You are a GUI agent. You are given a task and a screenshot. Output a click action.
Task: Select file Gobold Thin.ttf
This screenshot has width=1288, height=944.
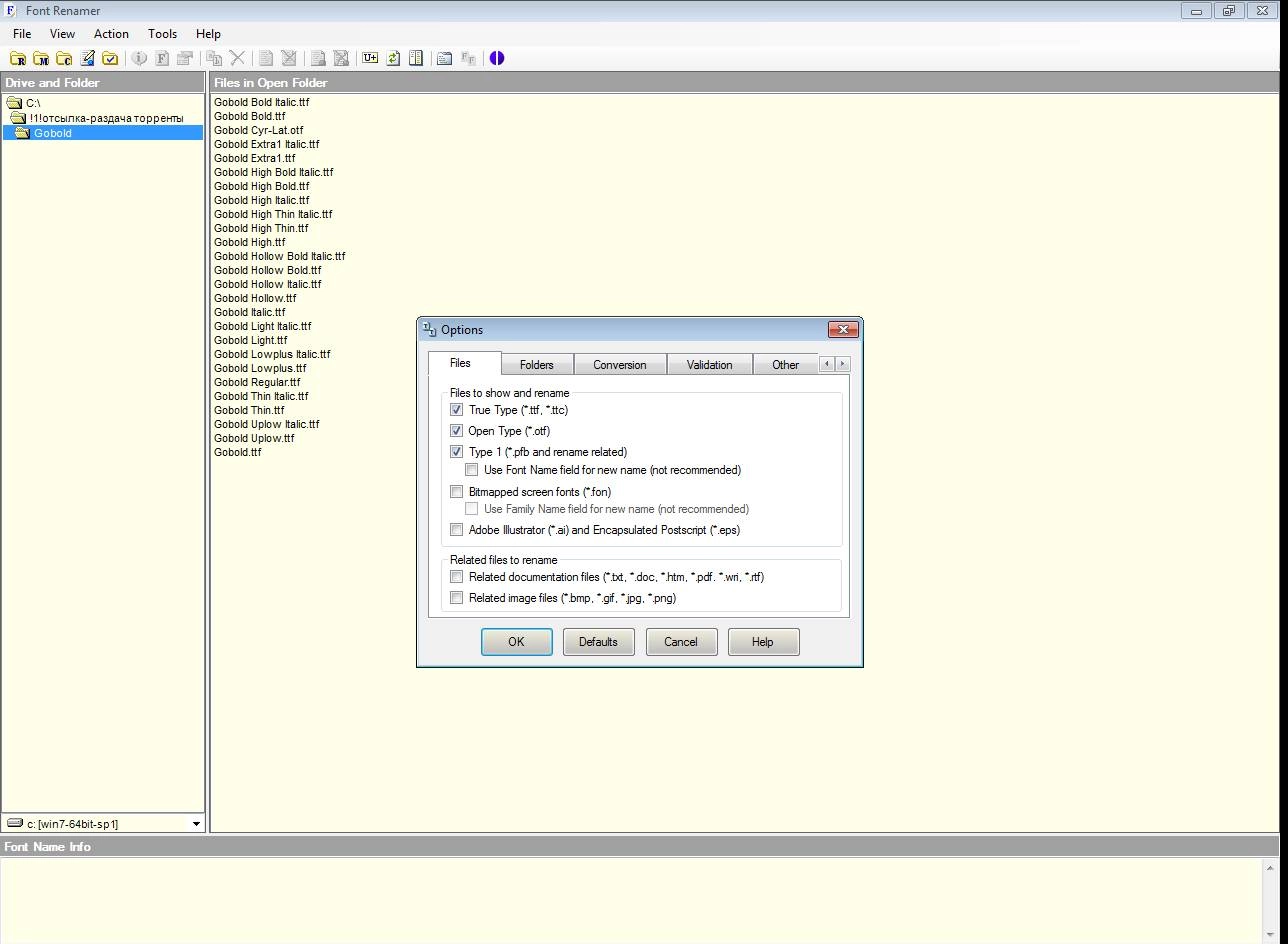pos(249,410)
